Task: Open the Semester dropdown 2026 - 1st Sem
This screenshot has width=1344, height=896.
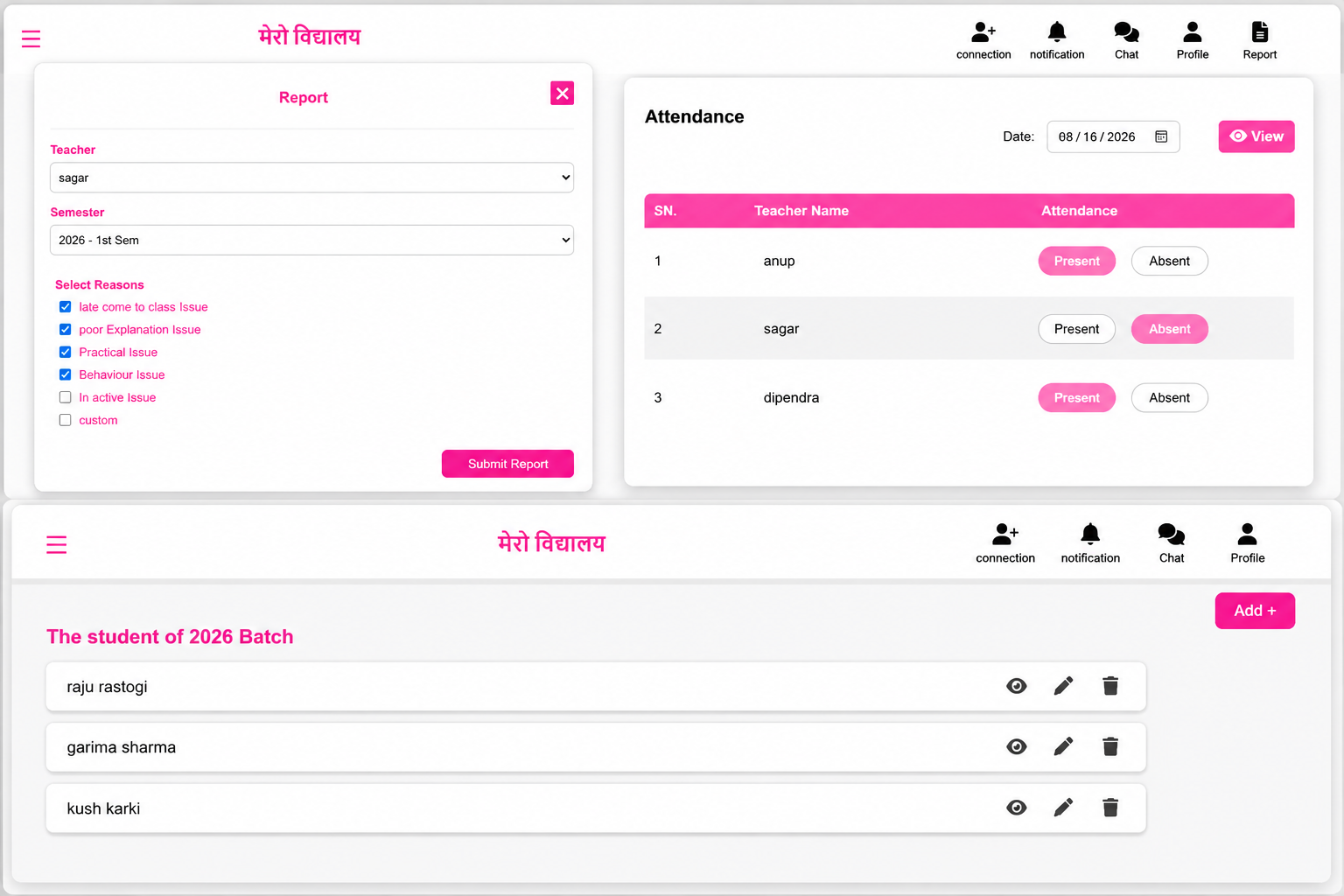Action: click(x=311, y=240)
